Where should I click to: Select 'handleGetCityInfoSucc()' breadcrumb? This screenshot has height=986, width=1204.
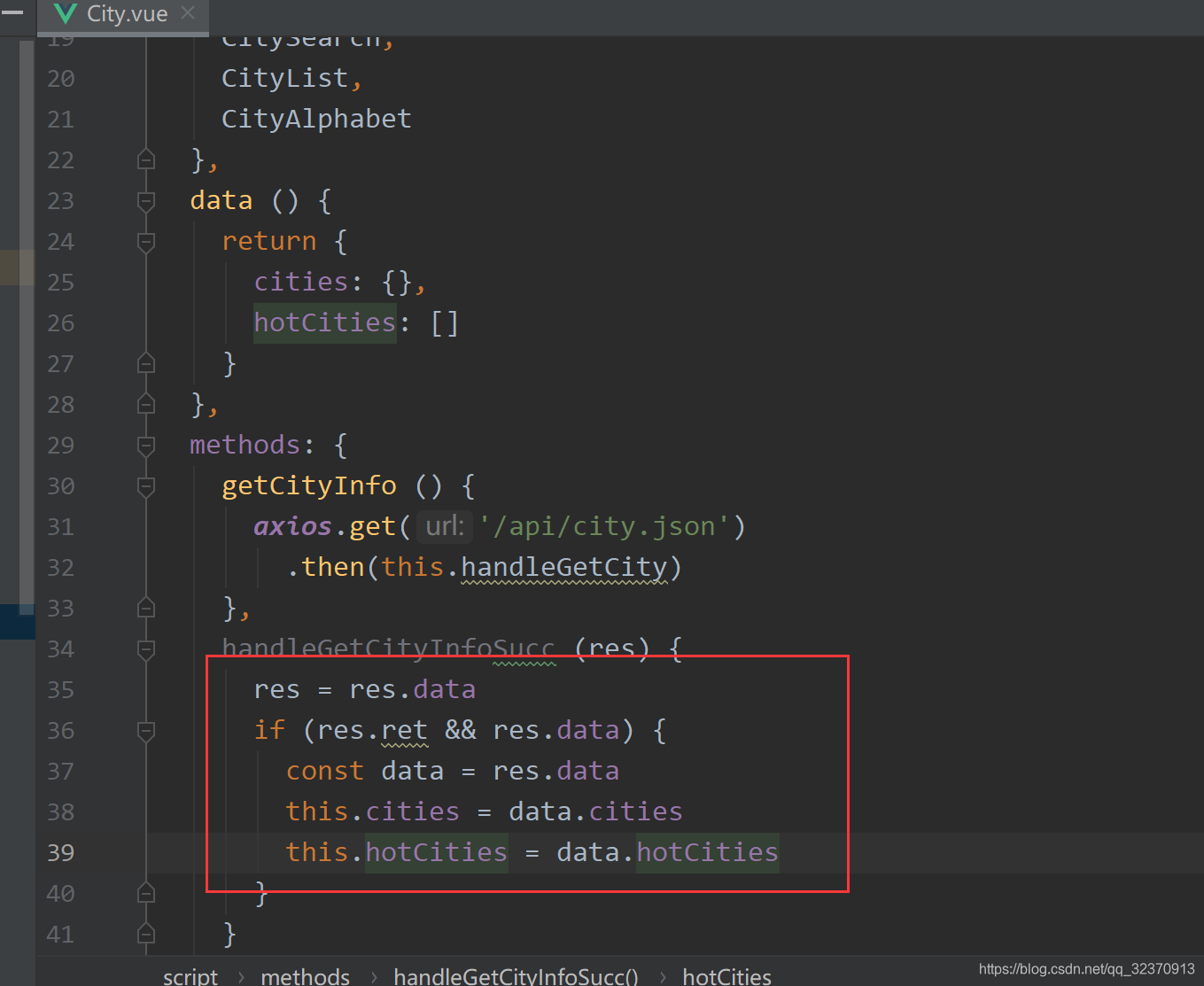[x=516, y=975]
